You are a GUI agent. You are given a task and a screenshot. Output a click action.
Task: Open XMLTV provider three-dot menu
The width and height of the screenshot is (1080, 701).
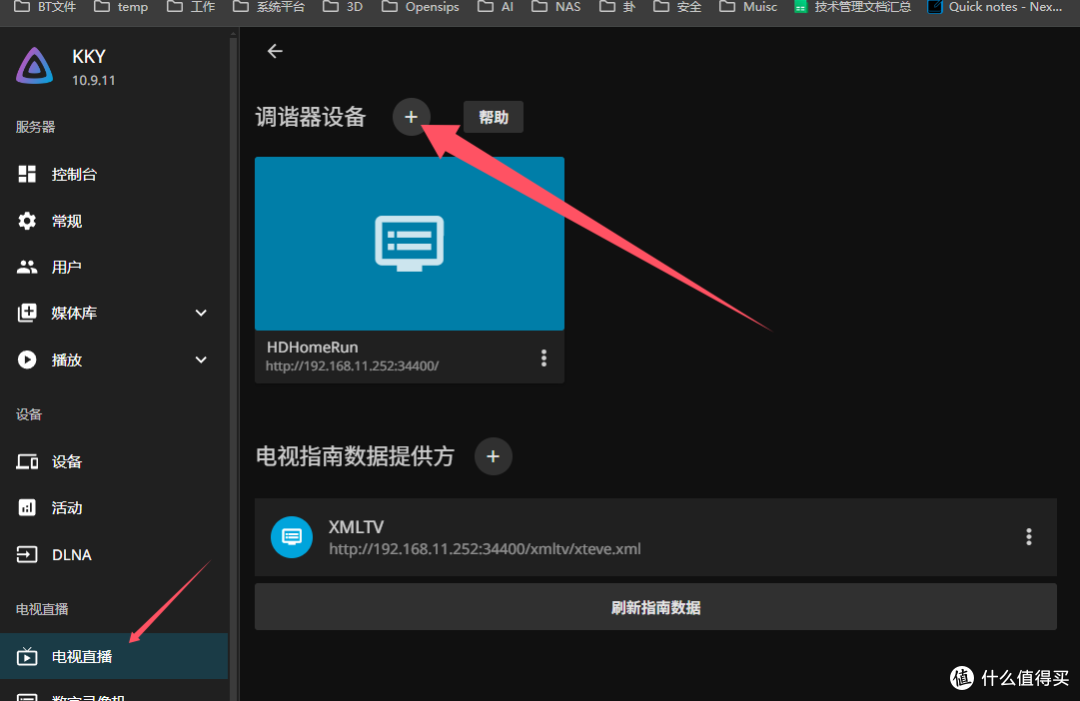pos(1028,537)
